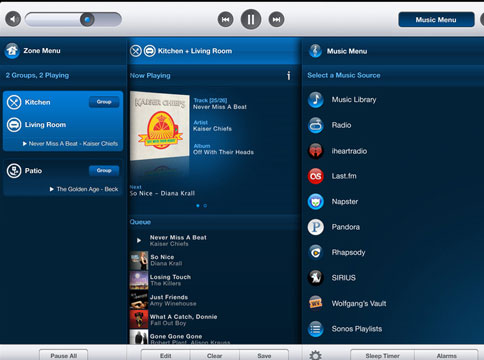The image size is (484, 360).
Task: Select the iheartradio source icon
Action: [x=315, y=151]
